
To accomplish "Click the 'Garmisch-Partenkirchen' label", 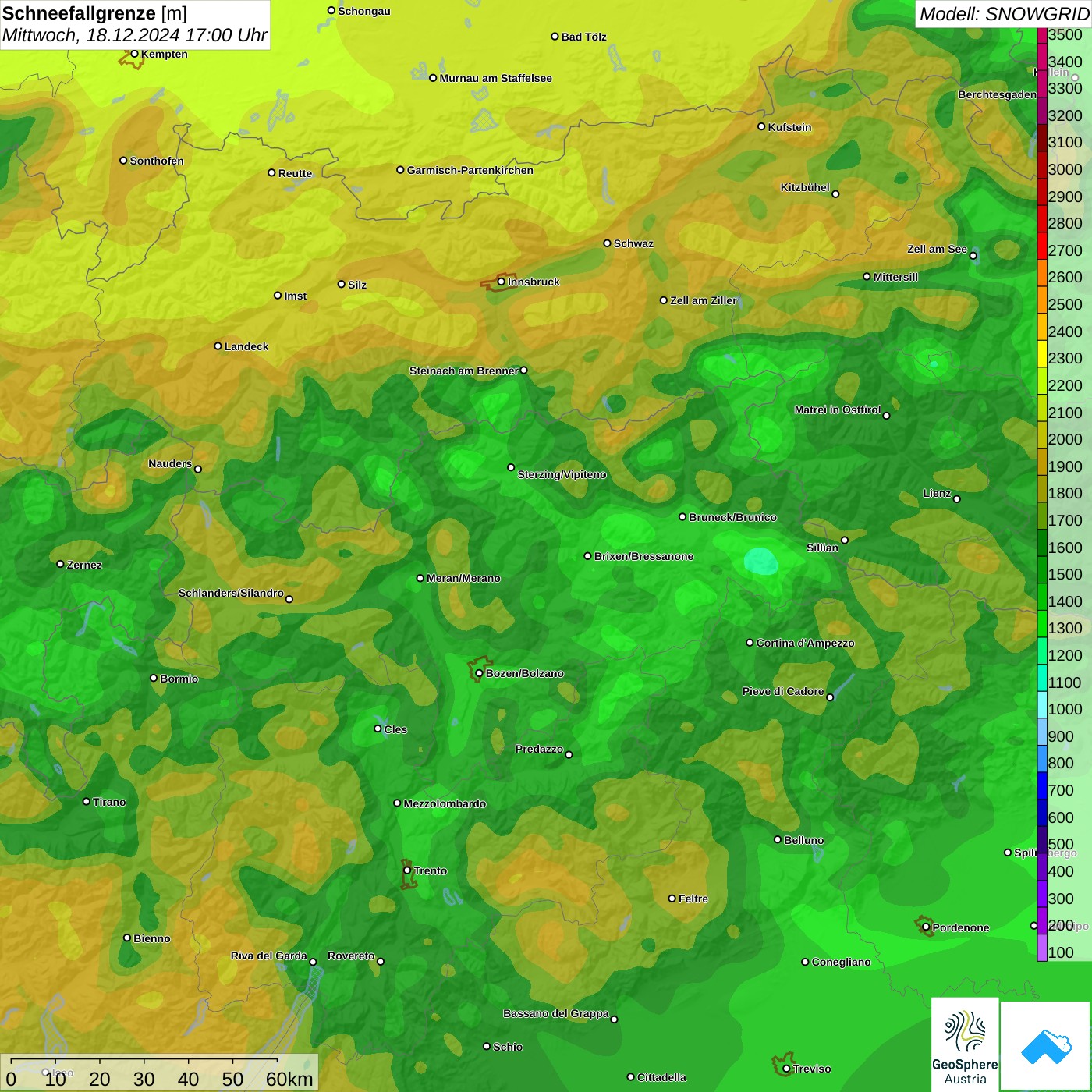I will point(470,170).
